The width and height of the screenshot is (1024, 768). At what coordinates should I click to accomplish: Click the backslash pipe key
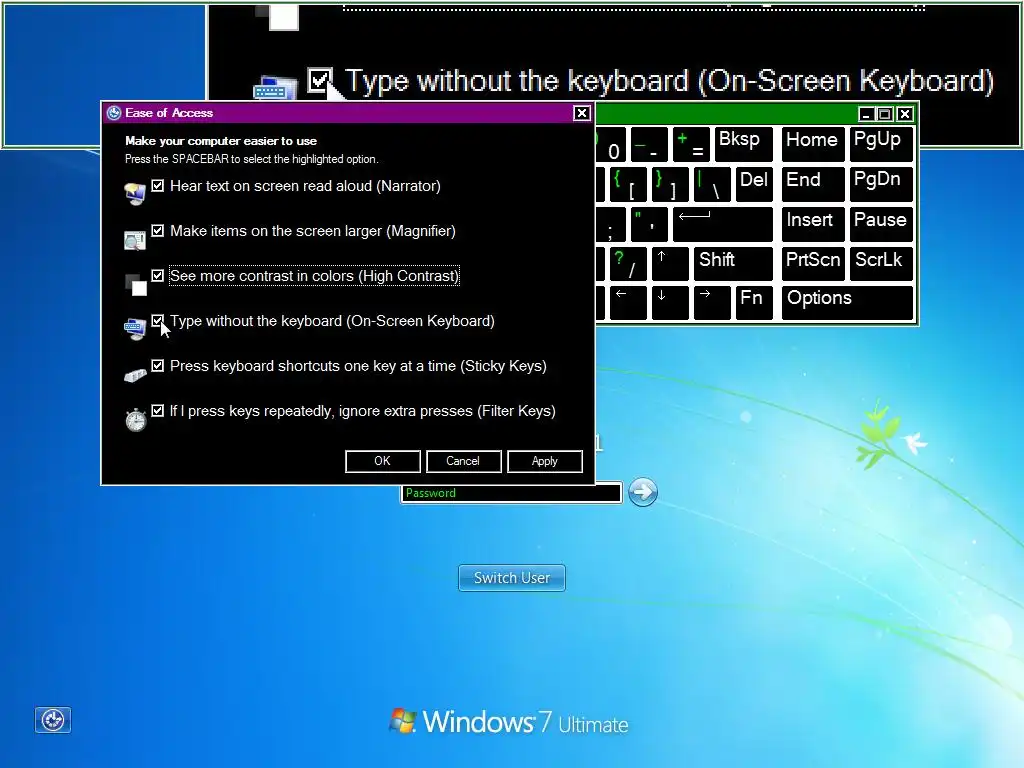tap(712, 185)
